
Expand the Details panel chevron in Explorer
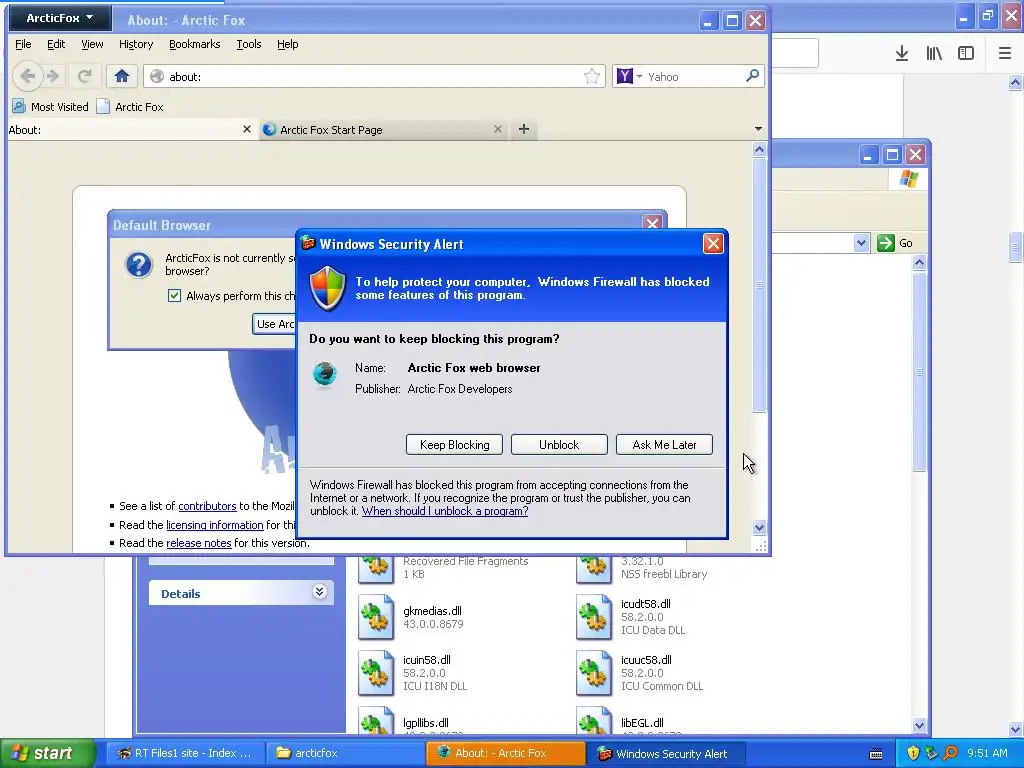click(x=319, y=592)
